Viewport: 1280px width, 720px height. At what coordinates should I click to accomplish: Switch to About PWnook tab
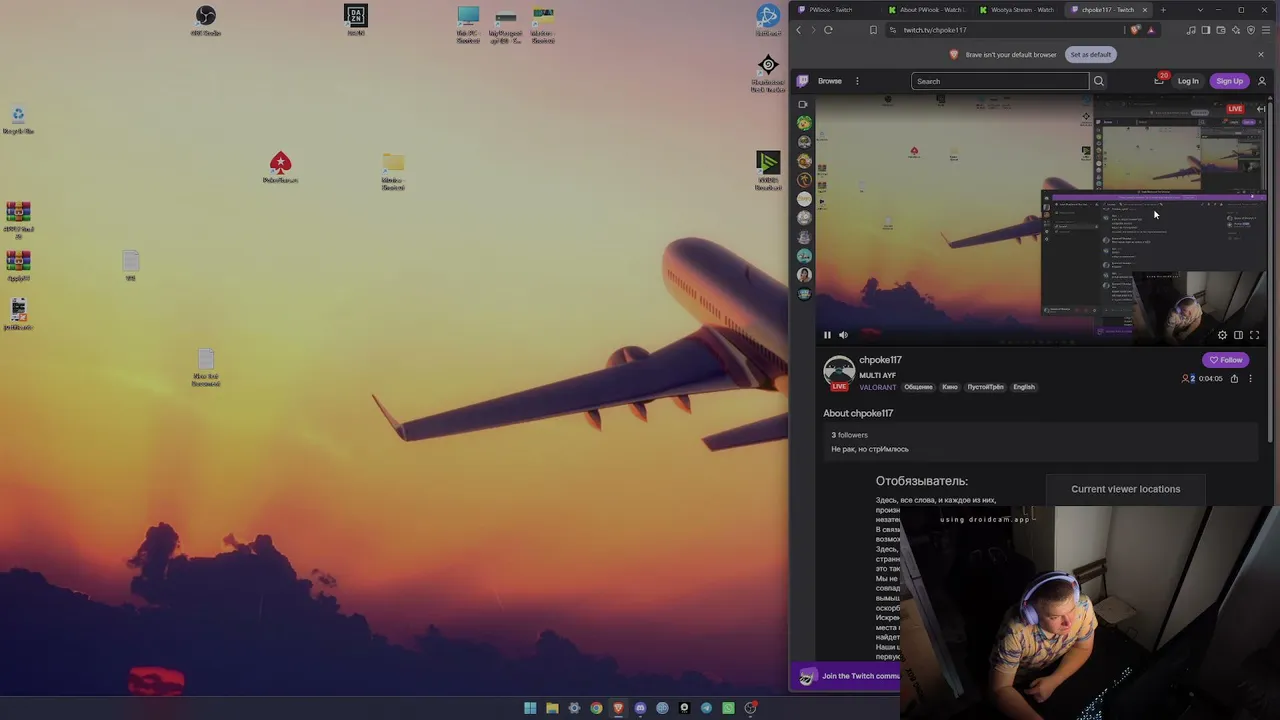(926, 10)
